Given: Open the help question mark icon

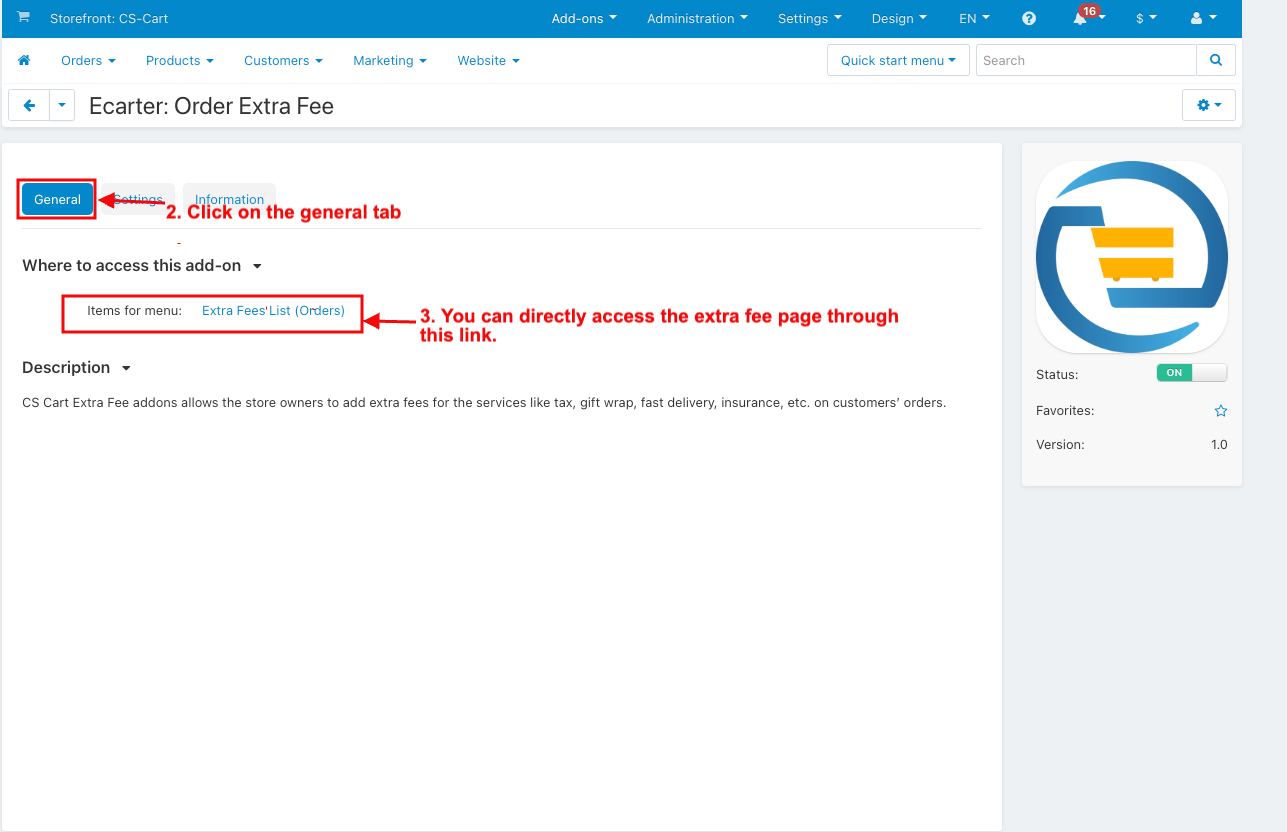Looking at the screenshot, I should pos(1029,19).
